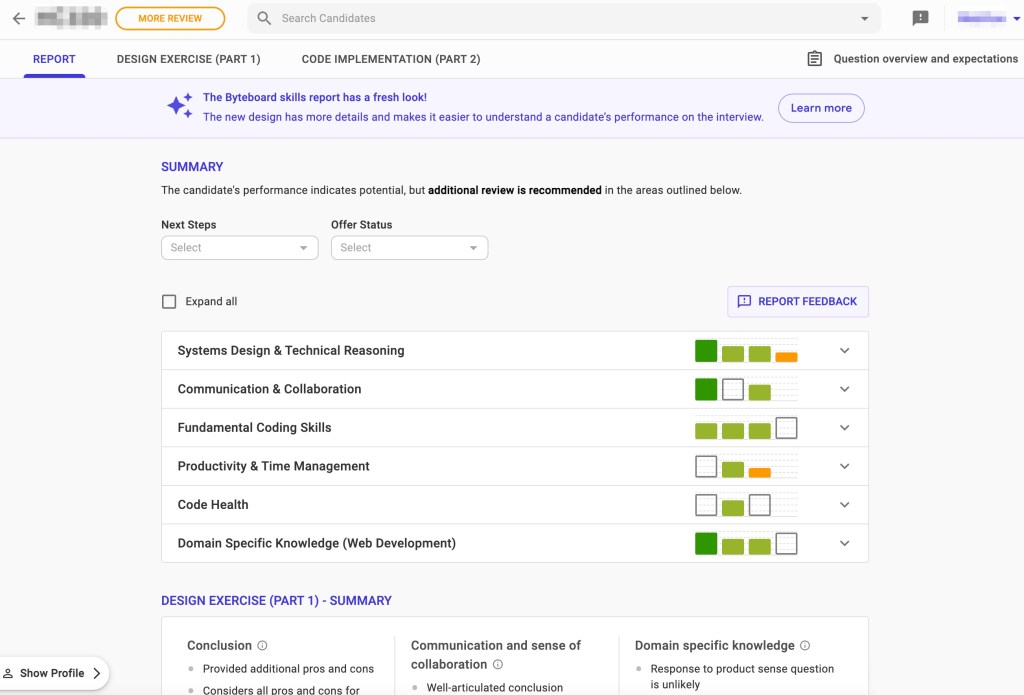
Task: Click info icon beside Conclusion heading
Action: (x=262, y=646)
